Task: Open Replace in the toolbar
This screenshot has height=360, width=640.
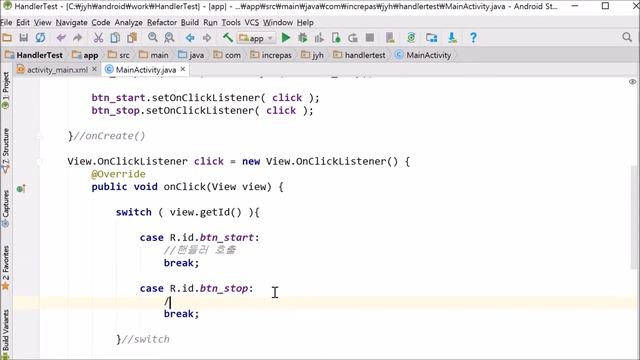Action: pyautogui.click(x=169, y=38)
